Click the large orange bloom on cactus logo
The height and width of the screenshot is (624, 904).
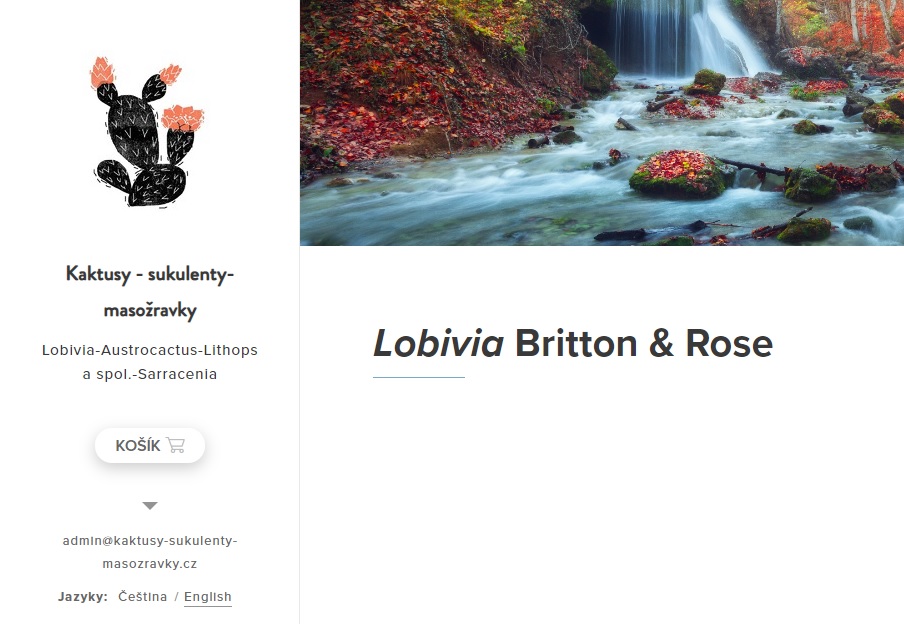click(183, 118)
